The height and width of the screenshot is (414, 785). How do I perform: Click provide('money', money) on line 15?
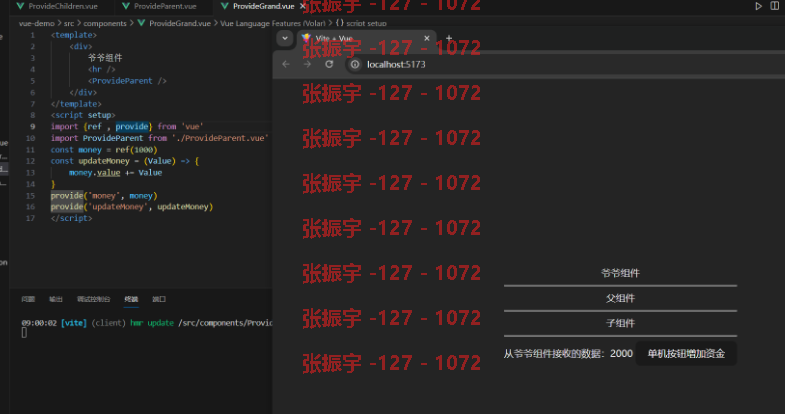pyautogui.click(x=104, y=196)
